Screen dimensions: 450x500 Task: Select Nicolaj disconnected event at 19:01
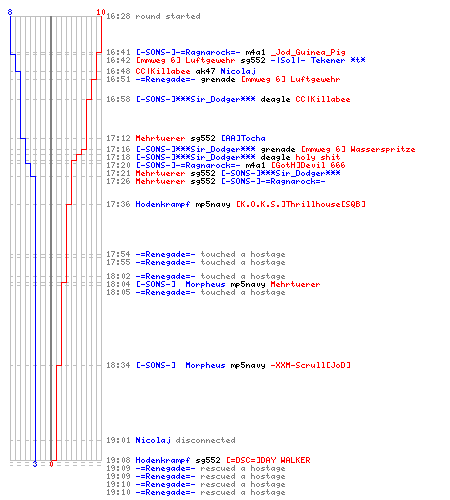point(171,440)
